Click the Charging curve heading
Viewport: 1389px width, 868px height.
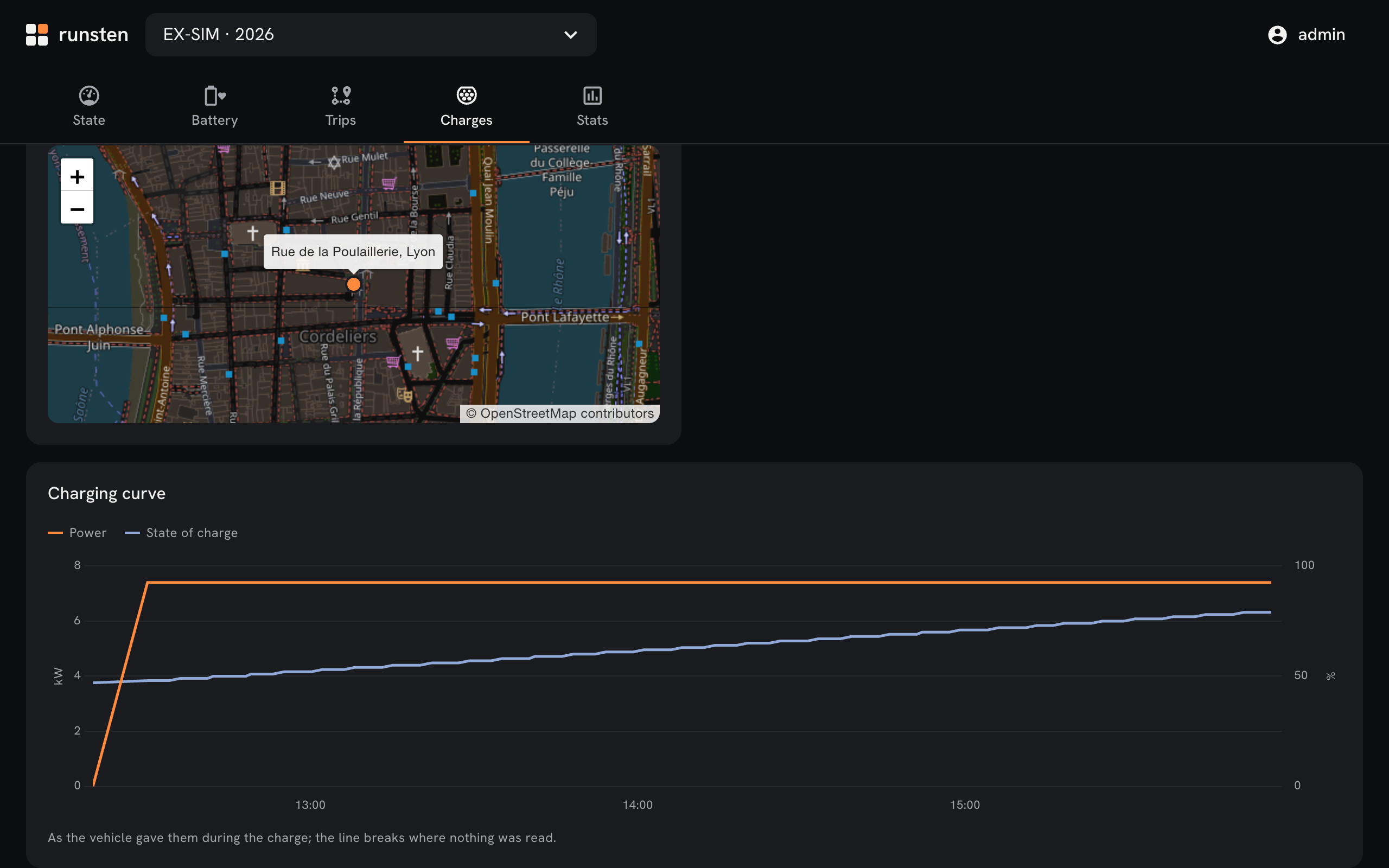coord(107,493)
